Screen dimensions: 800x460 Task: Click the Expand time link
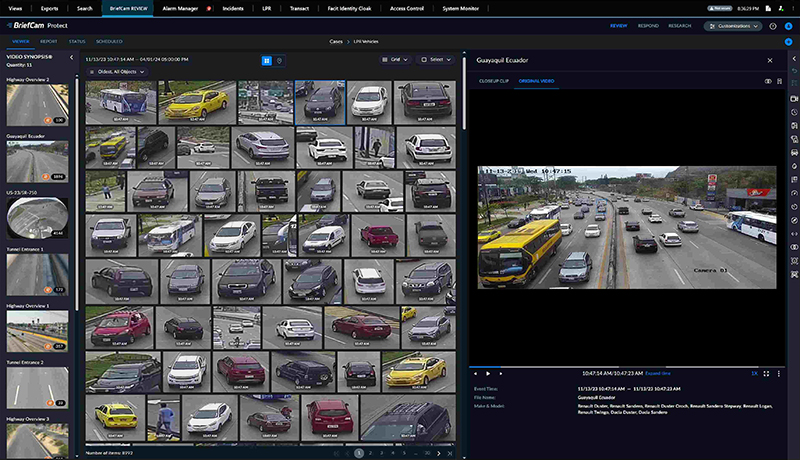(x=658, y=373)
